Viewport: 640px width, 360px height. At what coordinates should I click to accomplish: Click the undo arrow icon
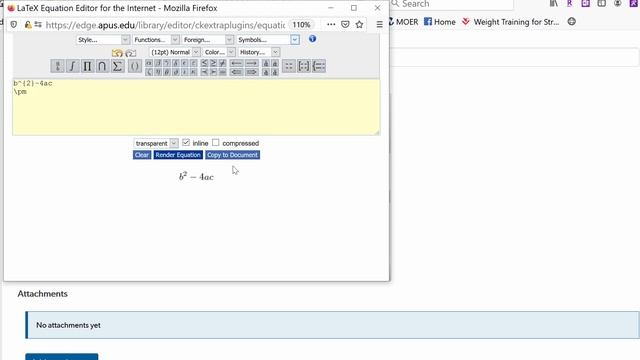coord(117,53)
